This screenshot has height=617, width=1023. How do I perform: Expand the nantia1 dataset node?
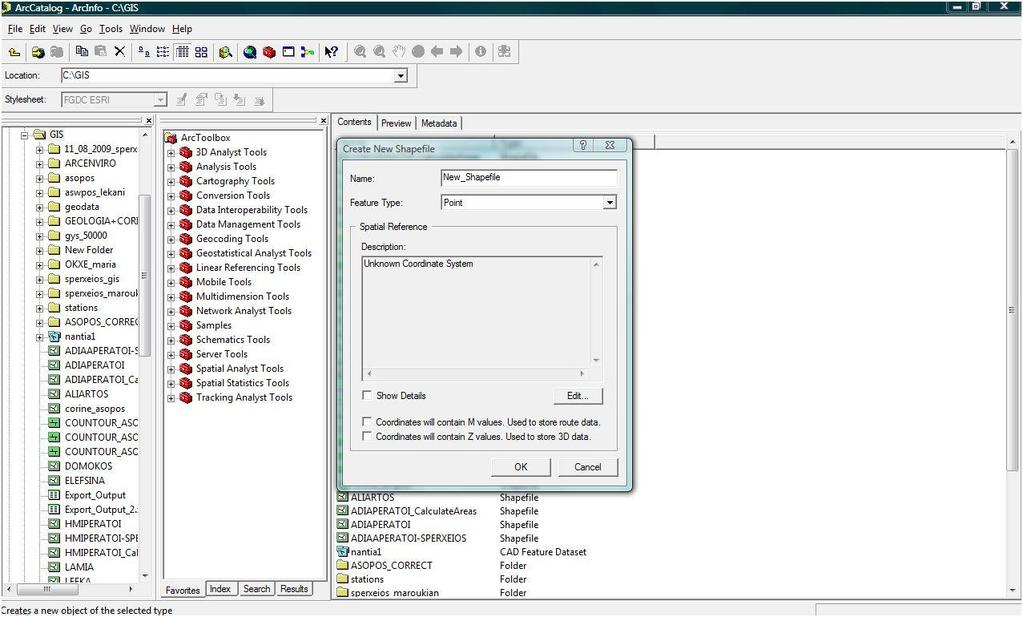[39, 337]
